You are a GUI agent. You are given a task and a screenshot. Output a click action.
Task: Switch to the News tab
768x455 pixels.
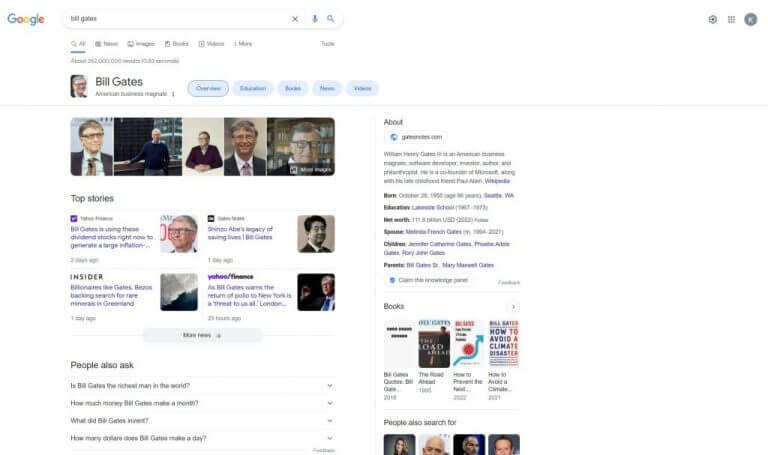pos(106,44)
